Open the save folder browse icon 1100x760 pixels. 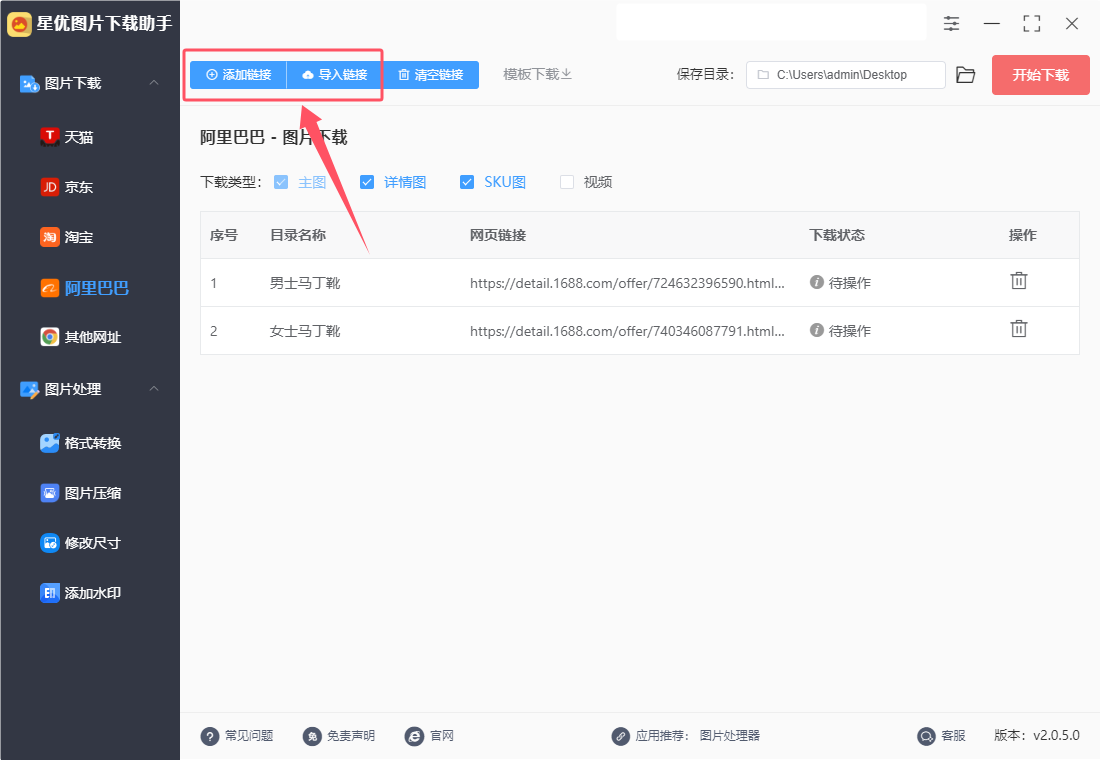966,75
